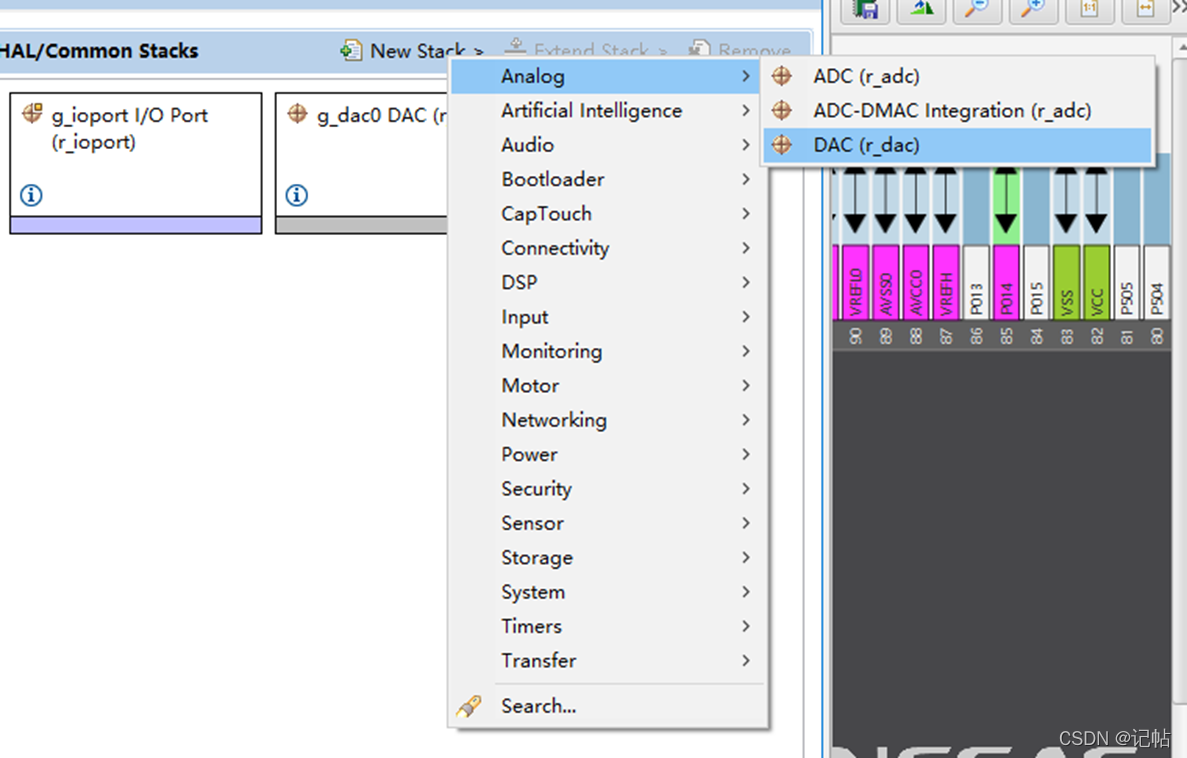Screen dimensions: 1187x758
Task: Open the CapTouch category
Action: click(x=606, y=214)
